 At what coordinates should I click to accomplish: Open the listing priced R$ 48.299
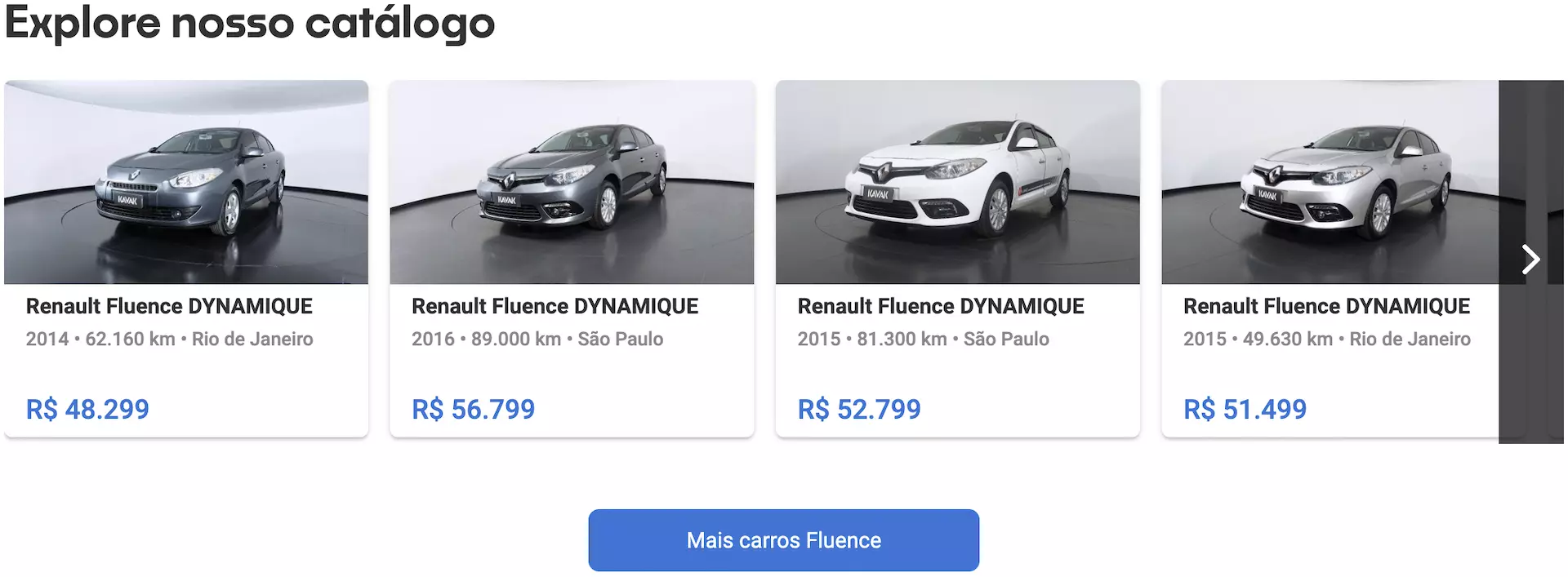[87, 408]
